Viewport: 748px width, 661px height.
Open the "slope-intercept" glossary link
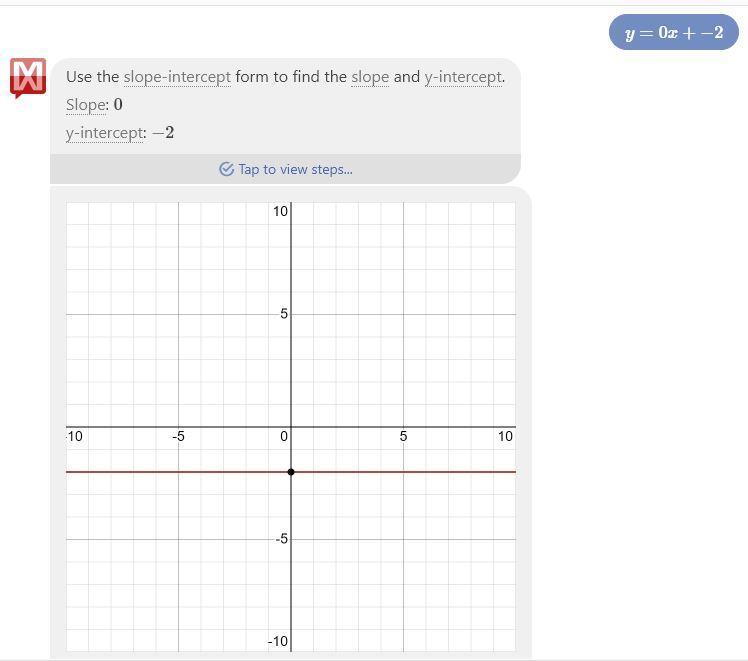pos(177,77)
